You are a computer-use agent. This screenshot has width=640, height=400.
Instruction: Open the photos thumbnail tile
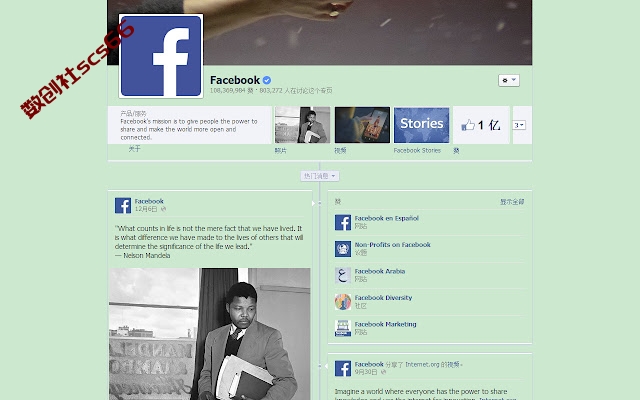click(x=302, y=125)
